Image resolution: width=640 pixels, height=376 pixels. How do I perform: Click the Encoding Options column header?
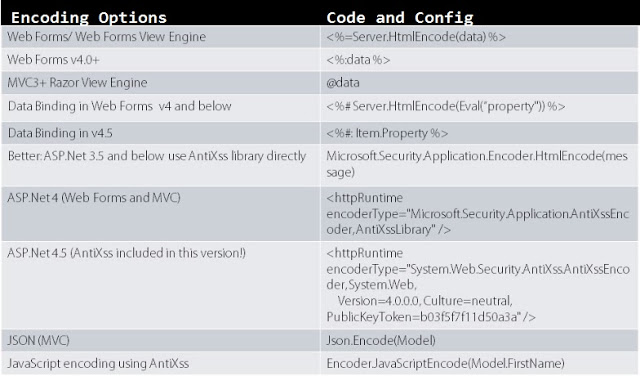click(89, 18)
